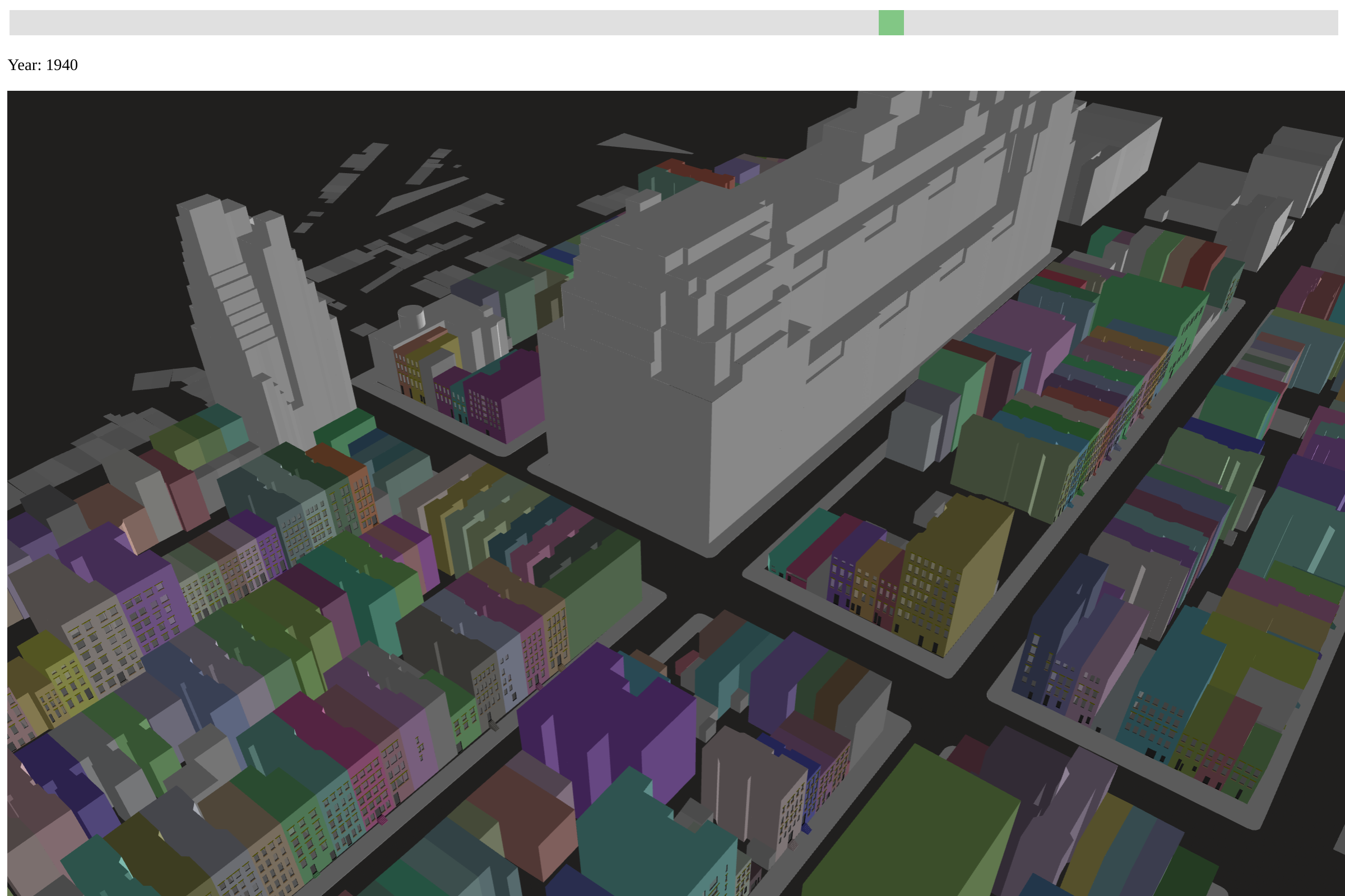Screen dimensions: 1345x896
Task: Click the "Year: 1940" label
Action: point(43,65)
